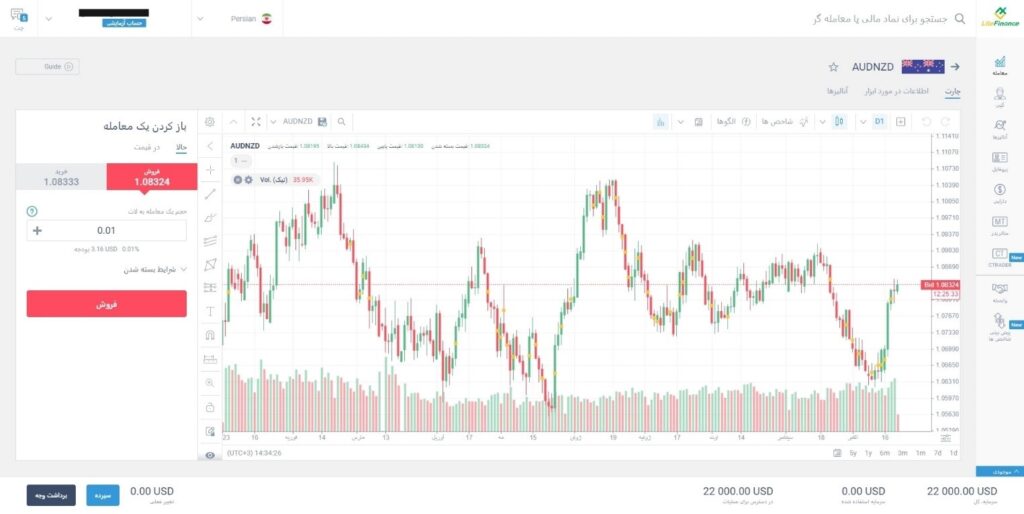Select the trend line drawing tool
Screen dimensions: 1024x514
tap(210, 194)
